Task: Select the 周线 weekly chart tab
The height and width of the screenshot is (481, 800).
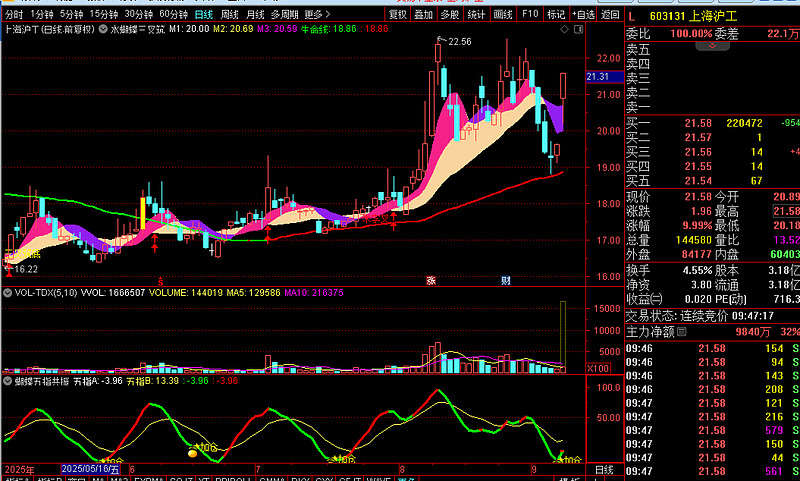Action: (229, 15)
